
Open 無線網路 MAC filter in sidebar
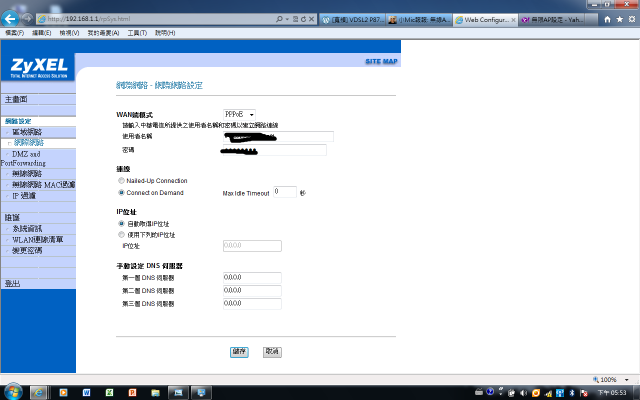[x=44, y=184]
